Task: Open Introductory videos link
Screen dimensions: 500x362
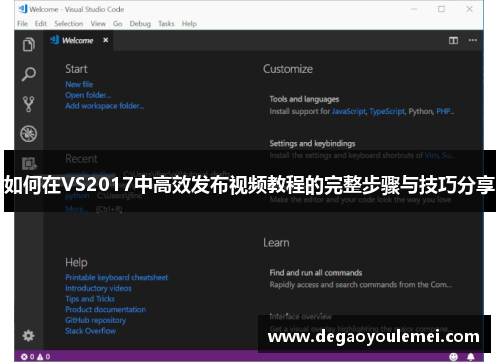Action: (x=98, y=288)
